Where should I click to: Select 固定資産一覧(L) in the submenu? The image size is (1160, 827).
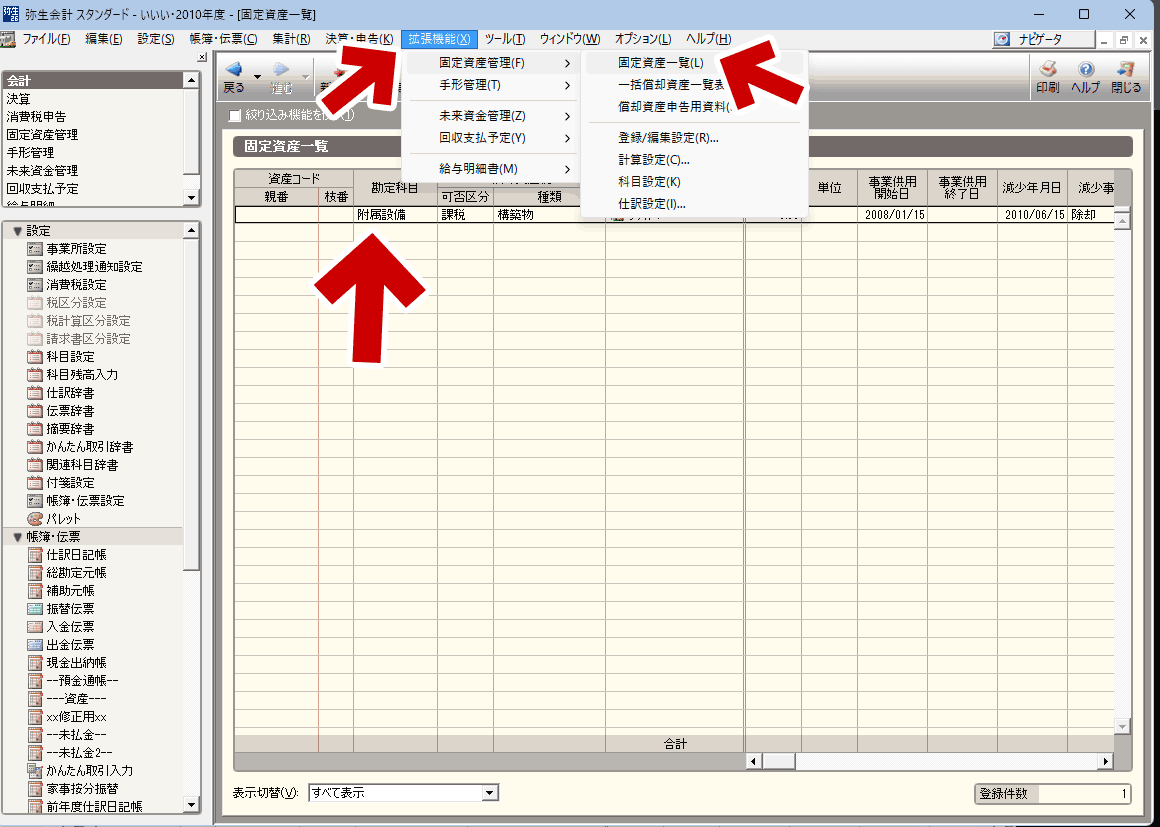click(x=661, y=63)
